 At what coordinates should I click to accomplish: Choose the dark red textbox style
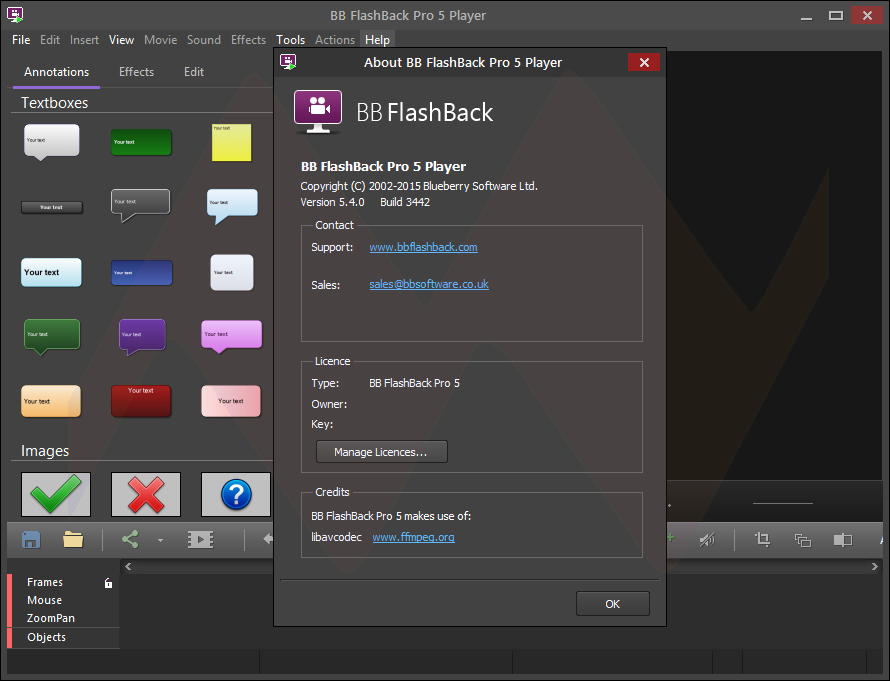141,401
